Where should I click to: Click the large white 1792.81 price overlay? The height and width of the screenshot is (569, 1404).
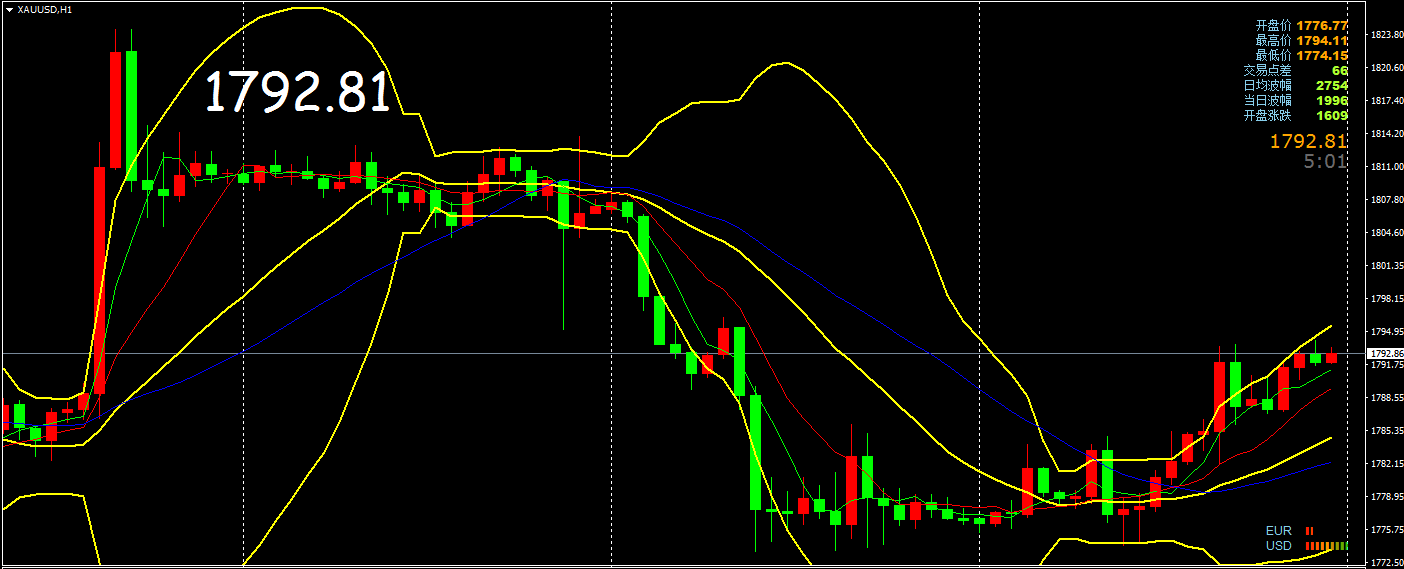click(297, 92)
